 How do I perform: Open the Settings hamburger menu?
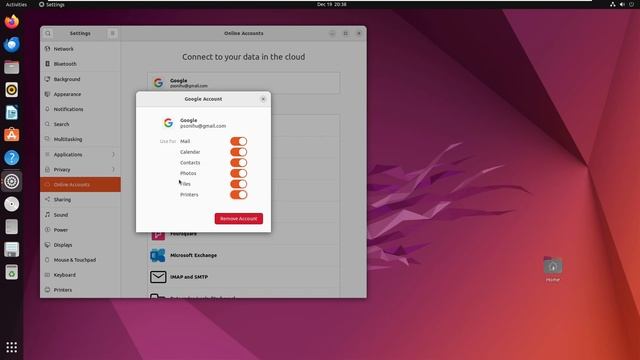(113, 33)
